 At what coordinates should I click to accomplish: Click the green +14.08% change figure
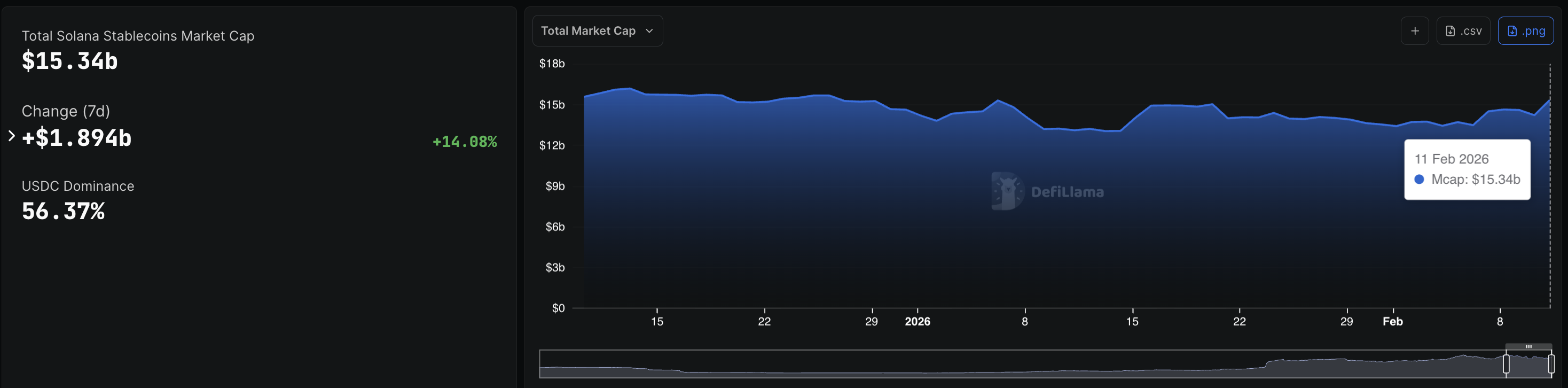point(464,141)
